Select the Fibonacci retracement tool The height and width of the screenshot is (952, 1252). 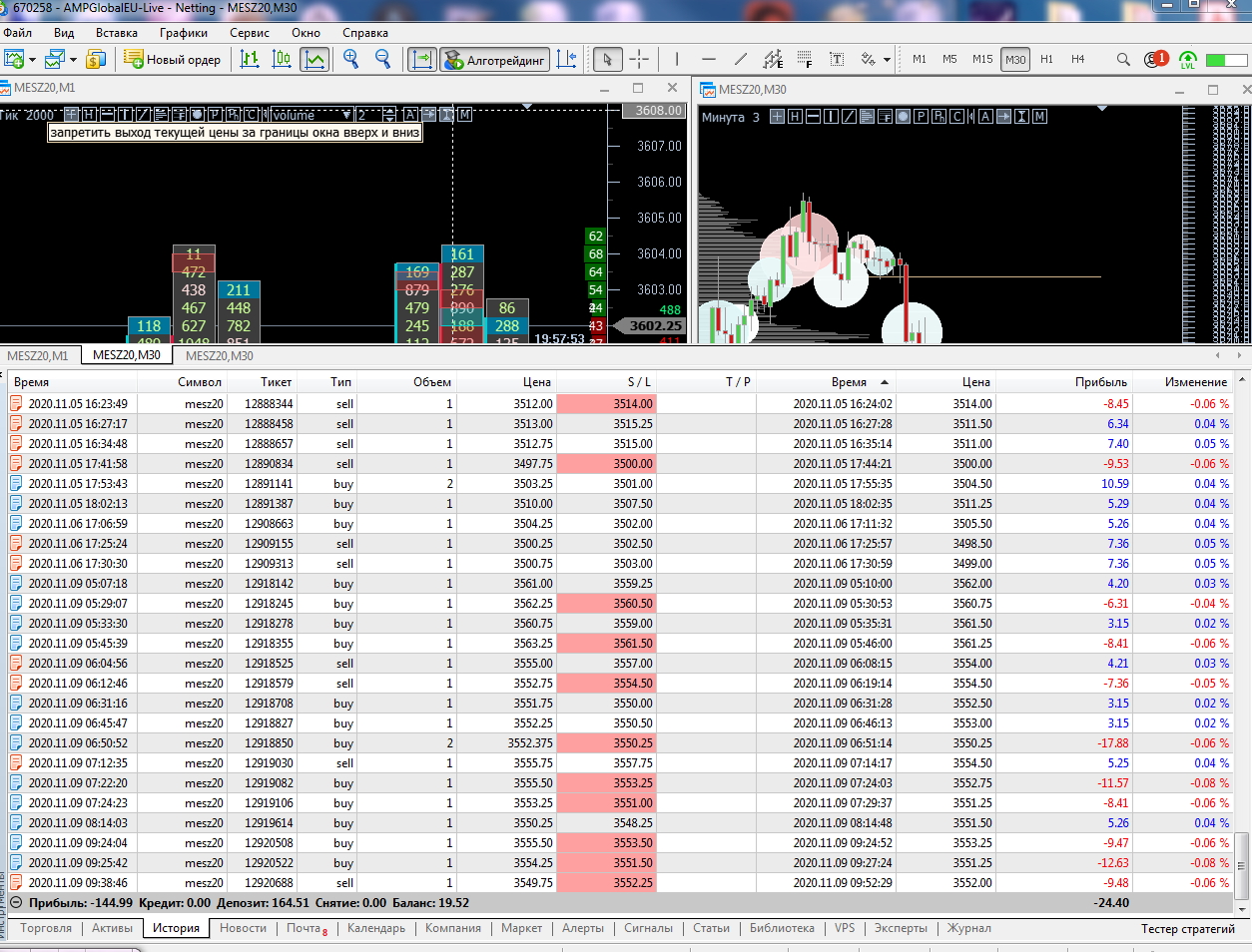[x=805, y=60]
